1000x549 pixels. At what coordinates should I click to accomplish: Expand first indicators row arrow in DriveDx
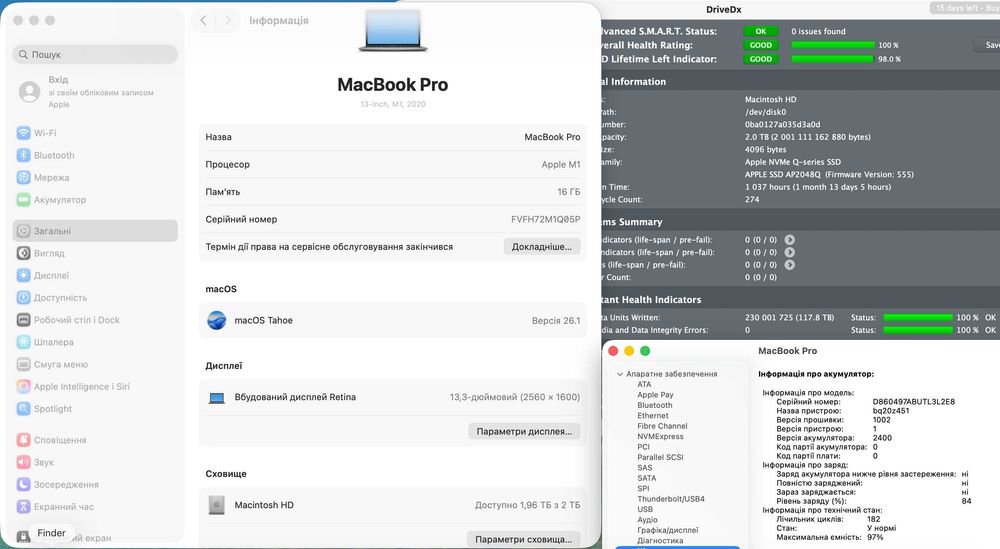[x=790, y=240]
